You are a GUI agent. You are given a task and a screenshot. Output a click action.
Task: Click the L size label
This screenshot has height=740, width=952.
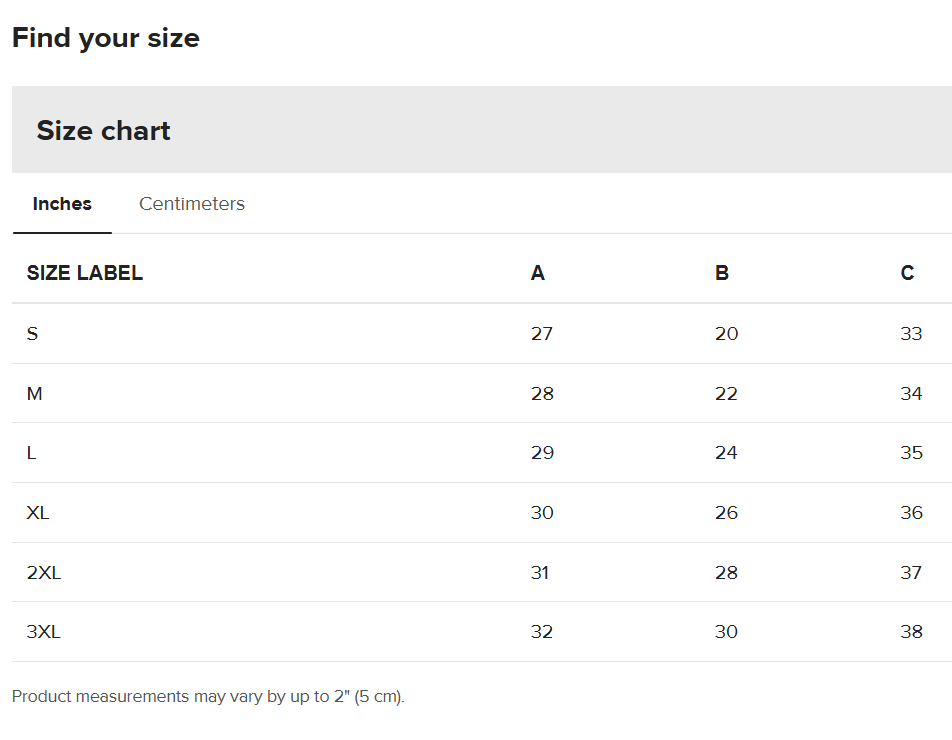coord(31,453)
